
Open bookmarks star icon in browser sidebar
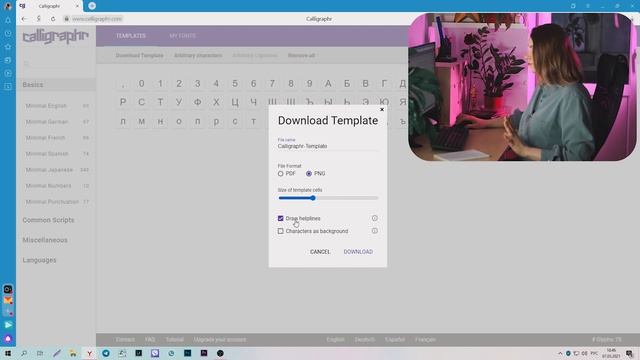pos(8,47)
